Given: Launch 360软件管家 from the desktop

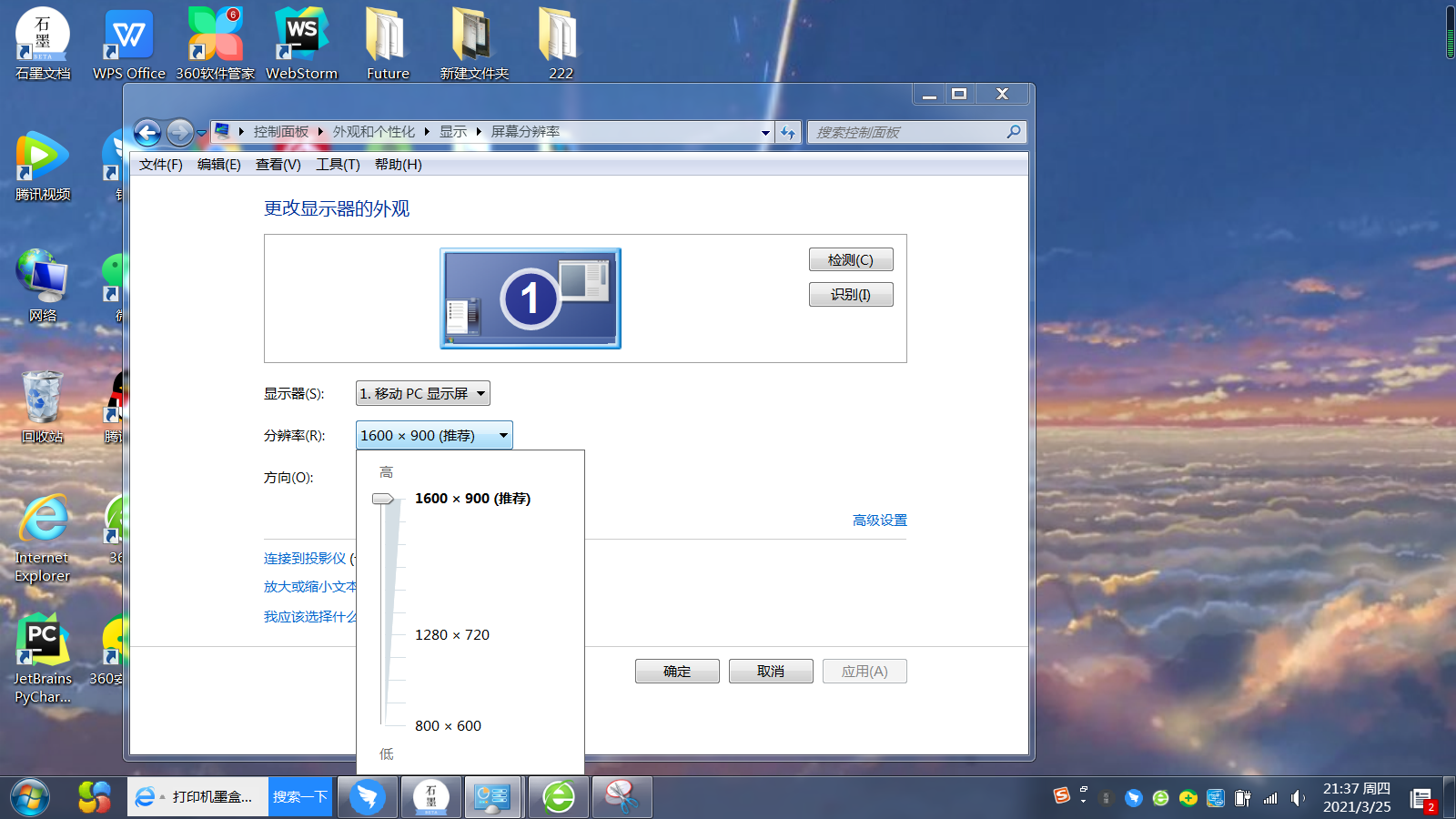Looking at the screenshot, I should tap(215, 43).
